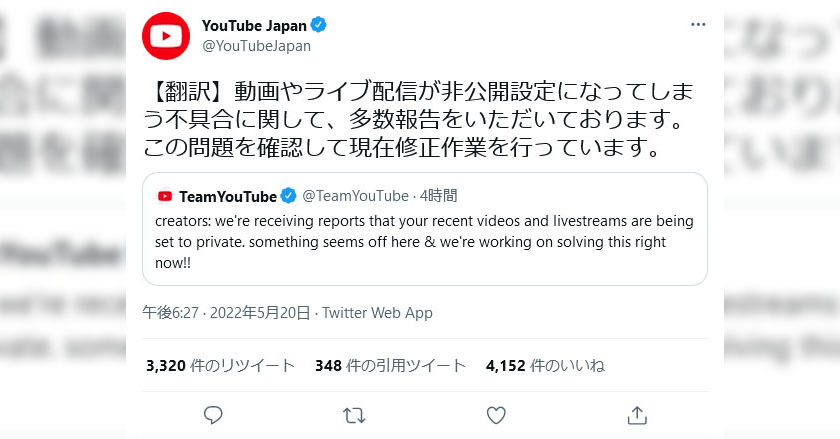The height and width of the screenshot is (439, 840).
Task: View the 348 件の引用ツイート list
Action: pyautogui.click(x=390, y=366)
